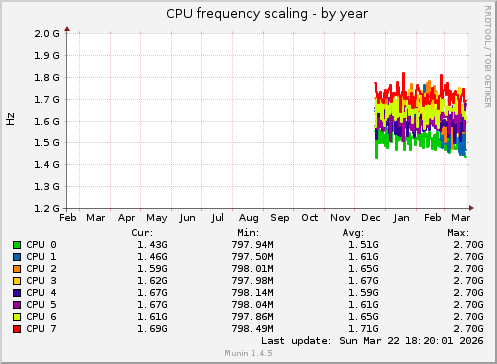Click CPU 4 minimum value 798.14M
The width and height of the screenshot is (497, 364).
[252, 293]
